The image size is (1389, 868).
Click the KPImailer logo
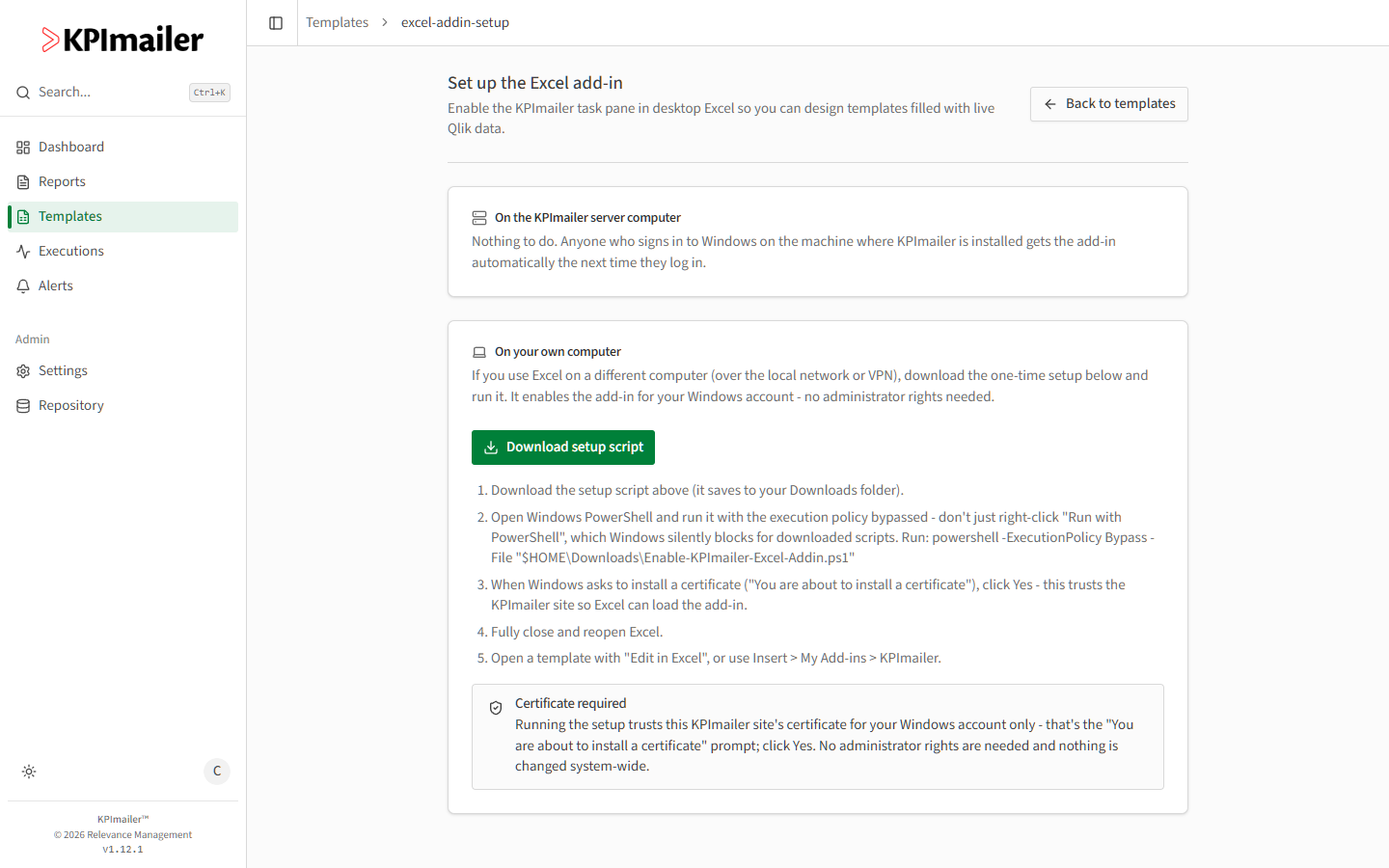pos(123,40)
